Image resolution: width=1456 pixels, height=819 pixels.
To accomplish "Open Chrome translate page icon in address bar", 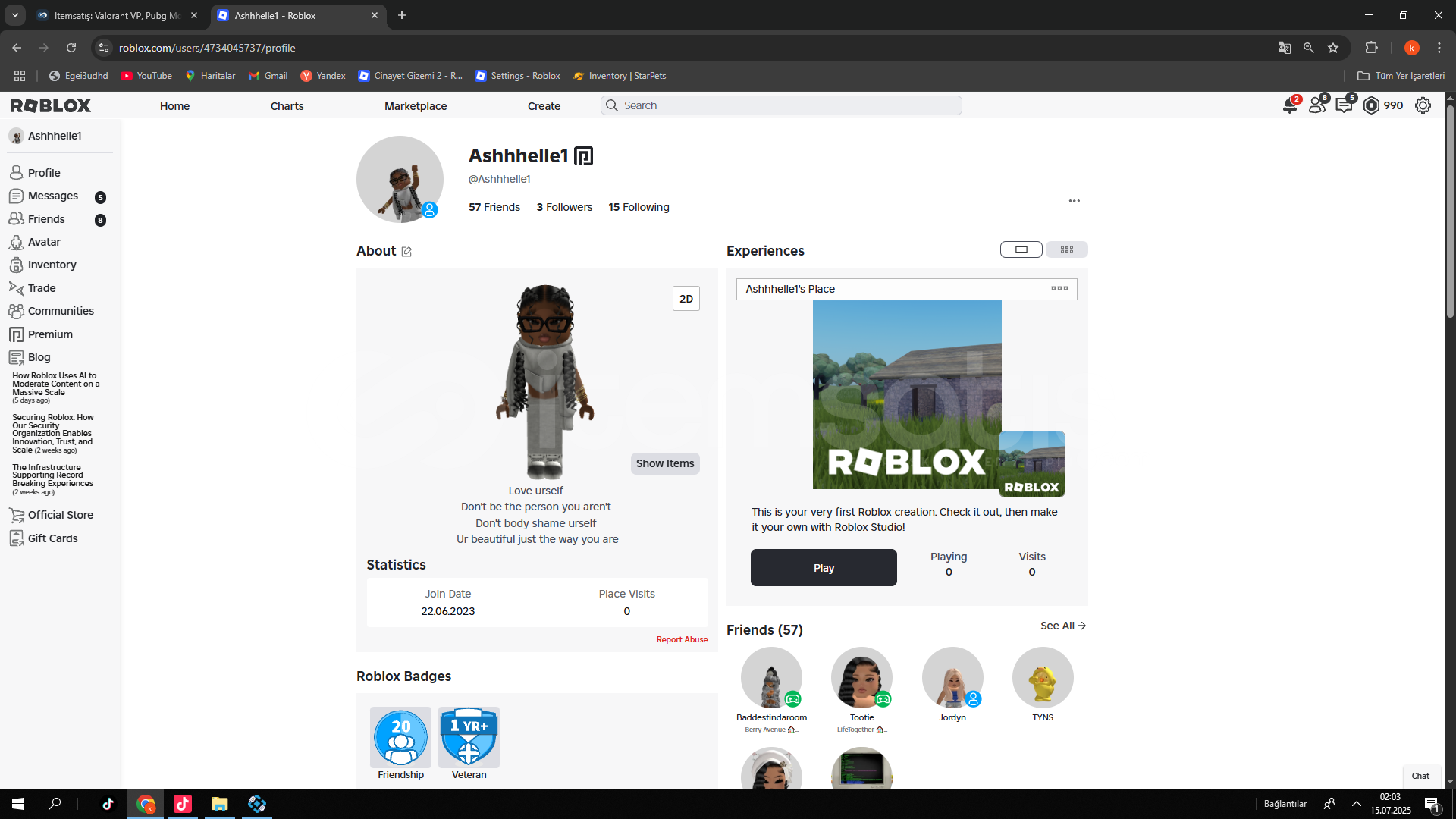I will 1284,48.
